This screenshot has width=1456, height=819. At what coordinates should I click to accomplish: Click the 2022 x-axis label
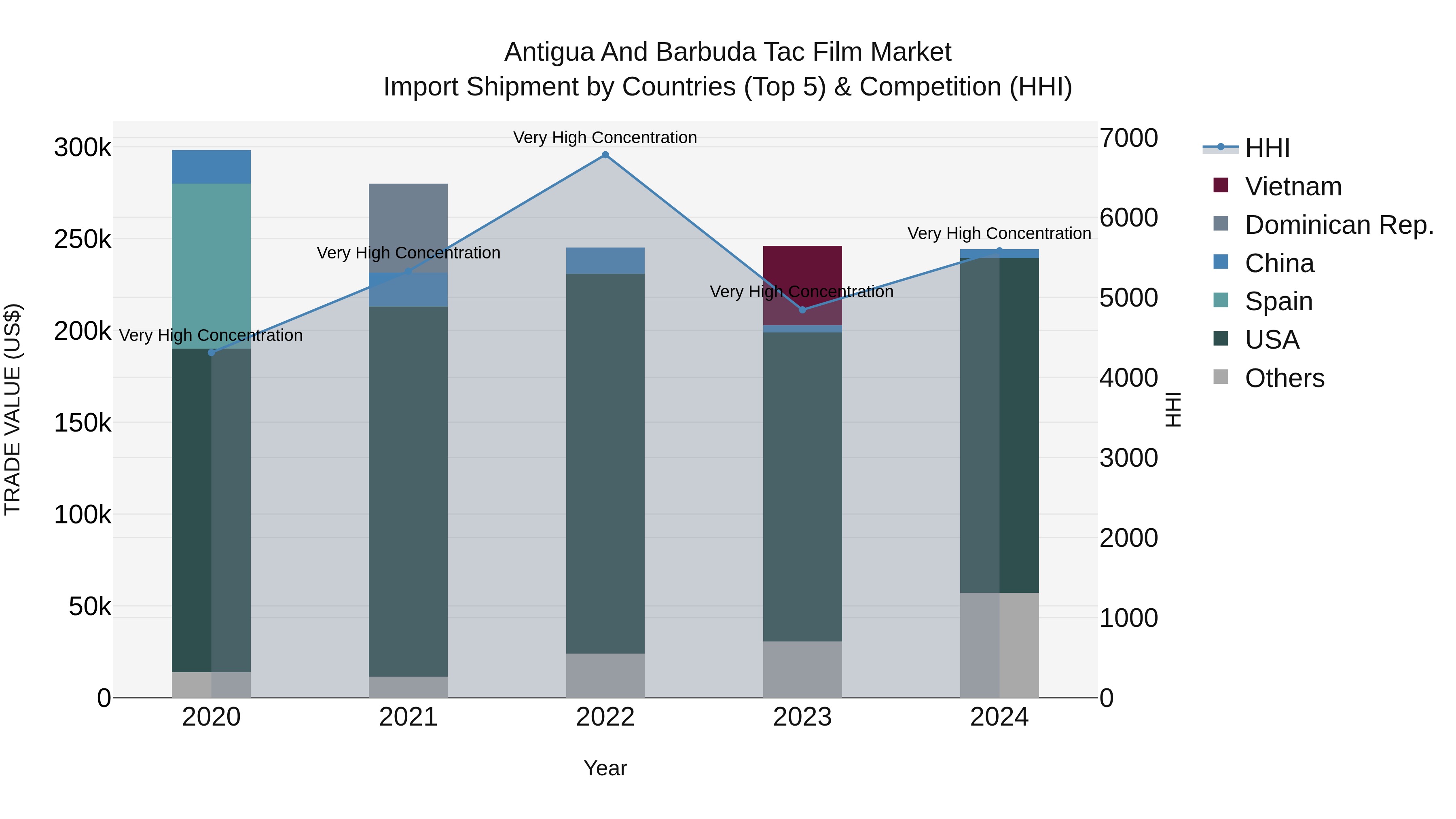pos(605,717)
